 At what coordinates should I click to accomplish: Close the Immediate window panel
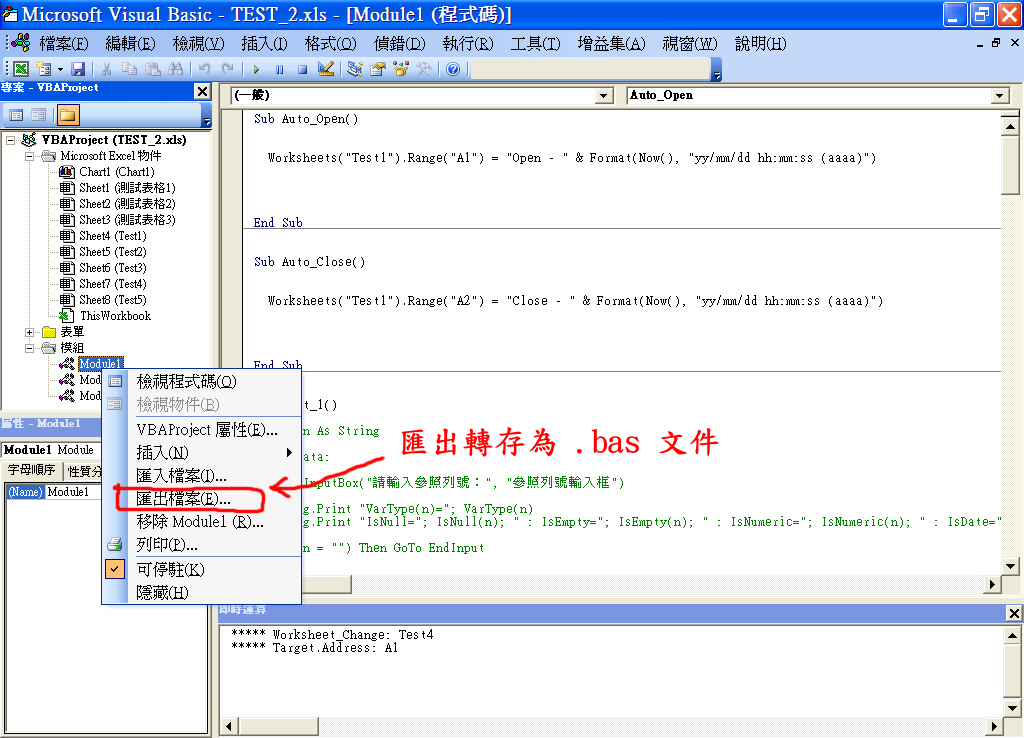click(1014, 613)
